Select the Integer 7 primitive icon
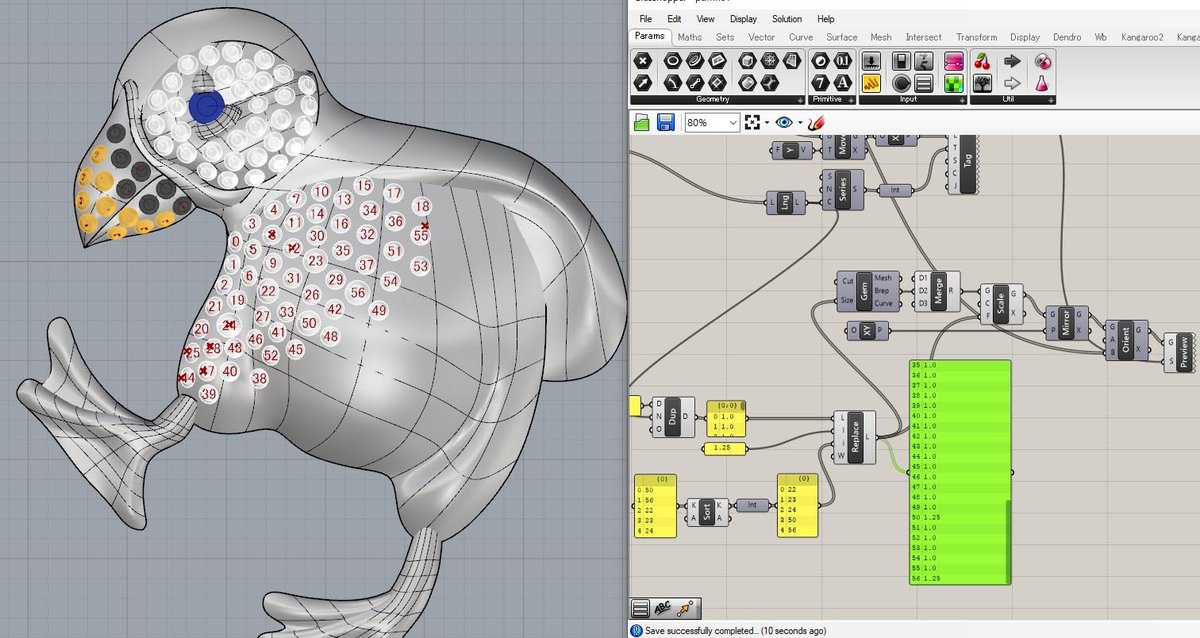 coord(819,83)
